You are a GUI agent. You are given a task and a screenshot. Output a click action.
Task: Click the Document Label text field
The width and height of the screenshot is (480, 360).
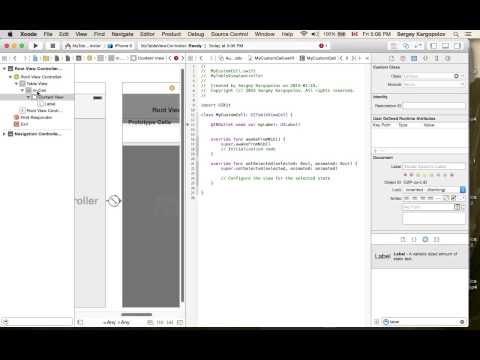(434, 166)
